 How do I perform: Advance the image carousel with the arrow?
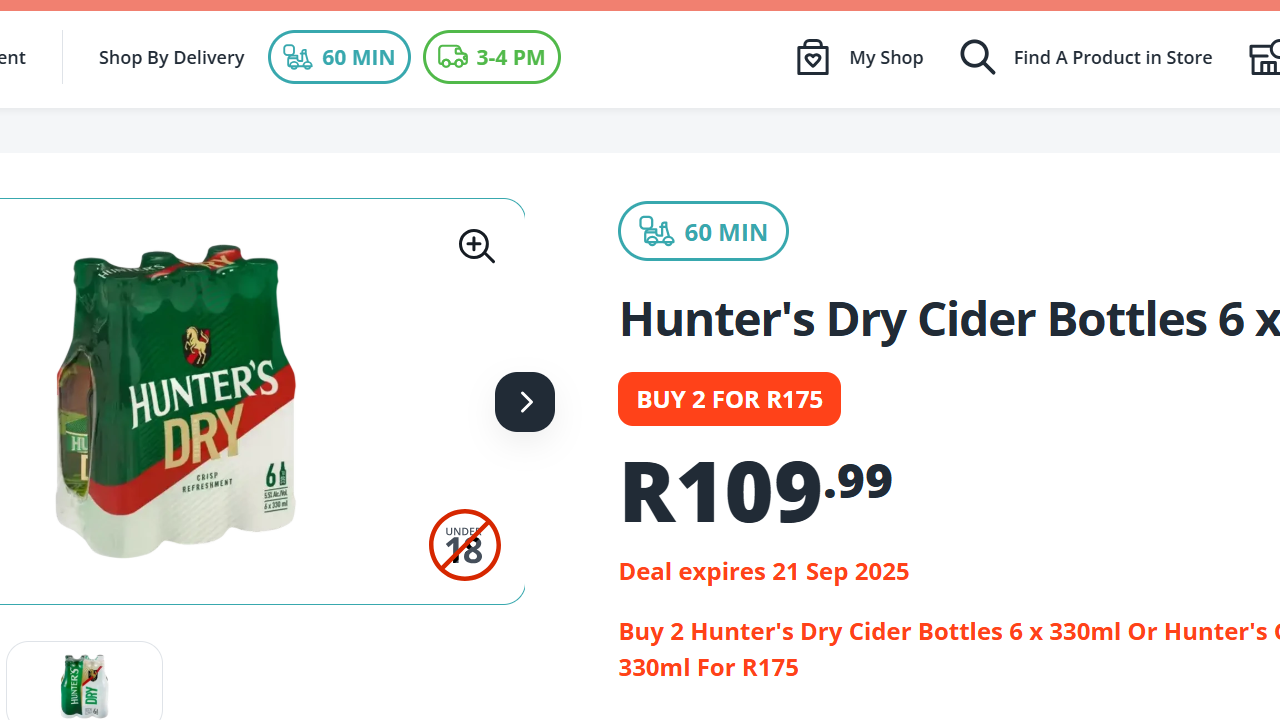click(x=524, y=402)
